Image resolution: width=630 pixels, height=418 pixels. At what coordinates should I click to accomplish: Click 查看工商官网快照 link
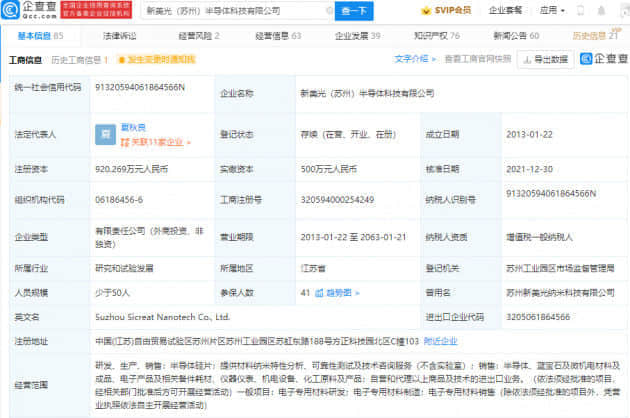pos(478,59)
